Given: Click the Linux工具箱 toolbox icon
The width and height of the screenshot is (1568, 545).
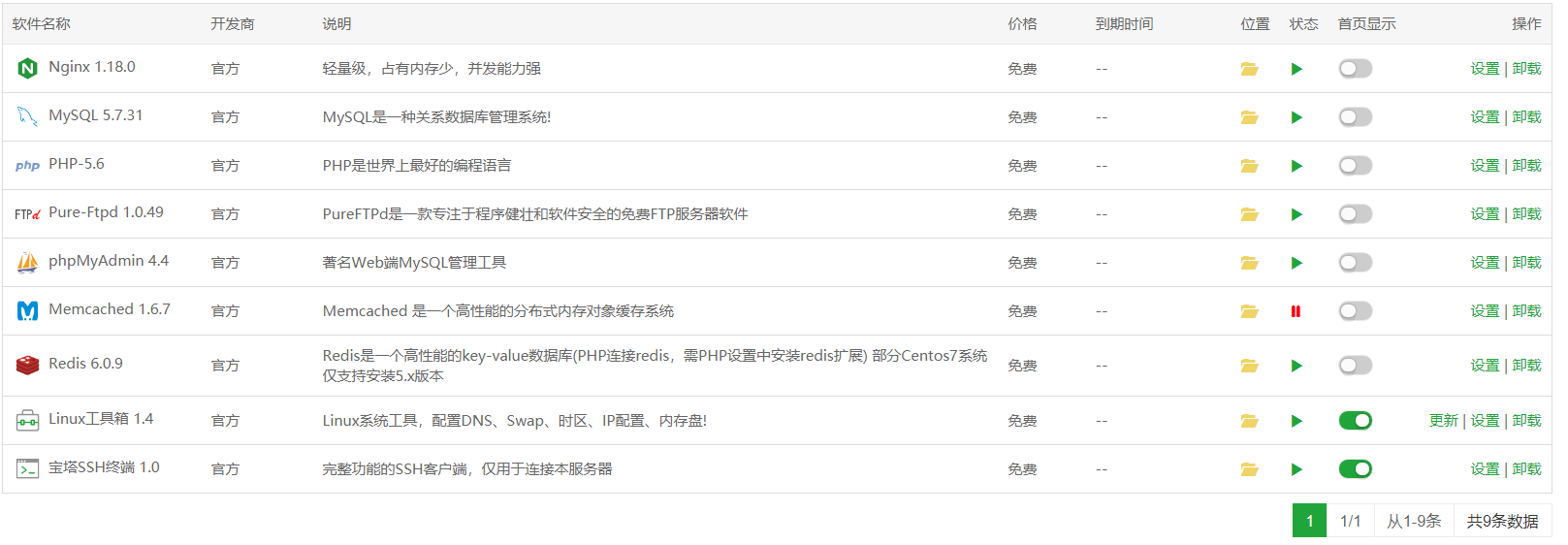Looking at the screenshot, I should 27,421.
